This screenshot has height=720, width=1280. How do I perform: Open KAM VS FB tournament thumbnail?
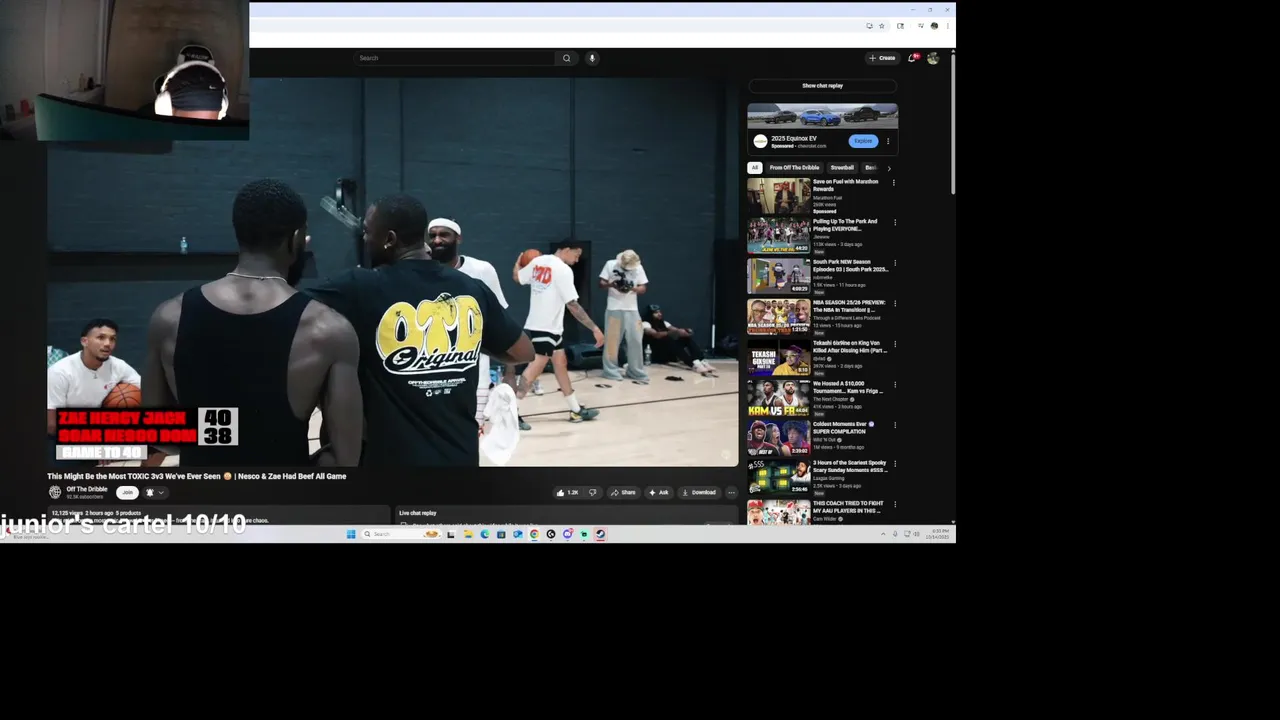coord(779,396)
